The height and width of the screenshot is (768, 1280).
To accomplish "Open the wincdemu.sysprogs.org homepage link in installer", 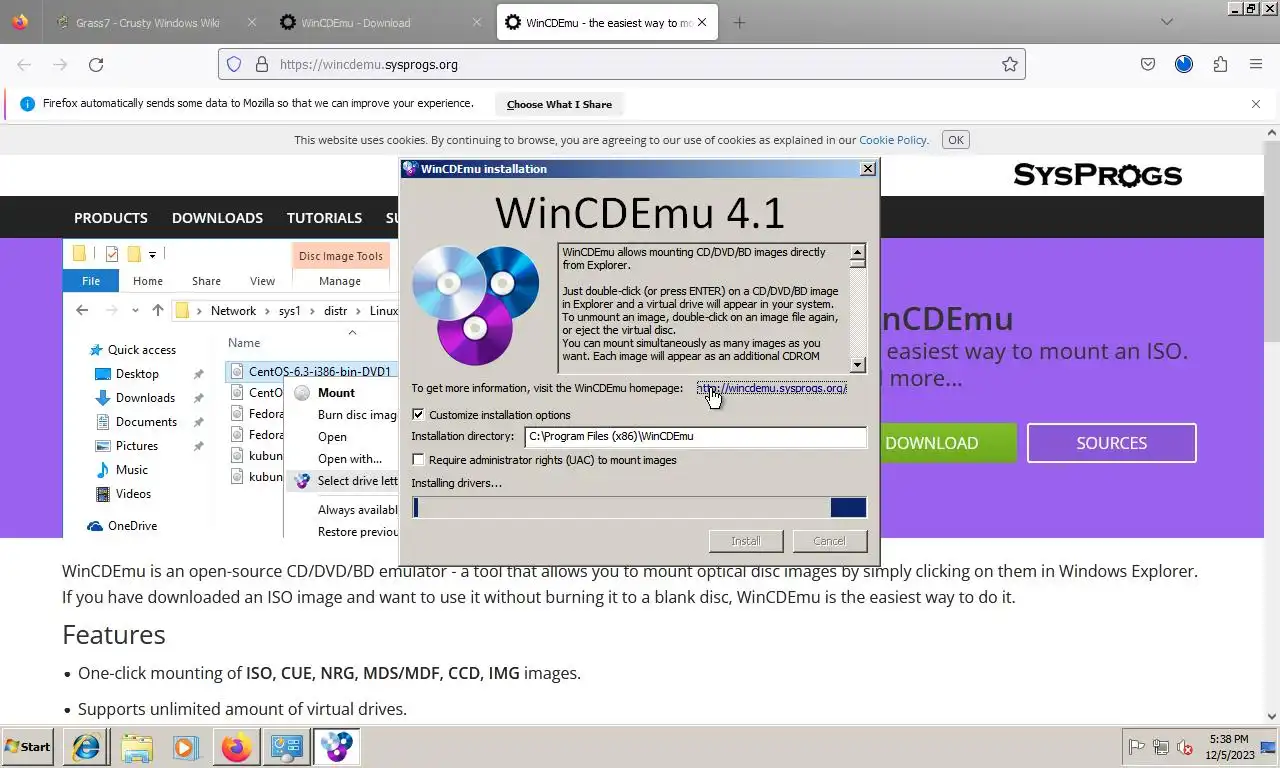I will coord(771,388).
